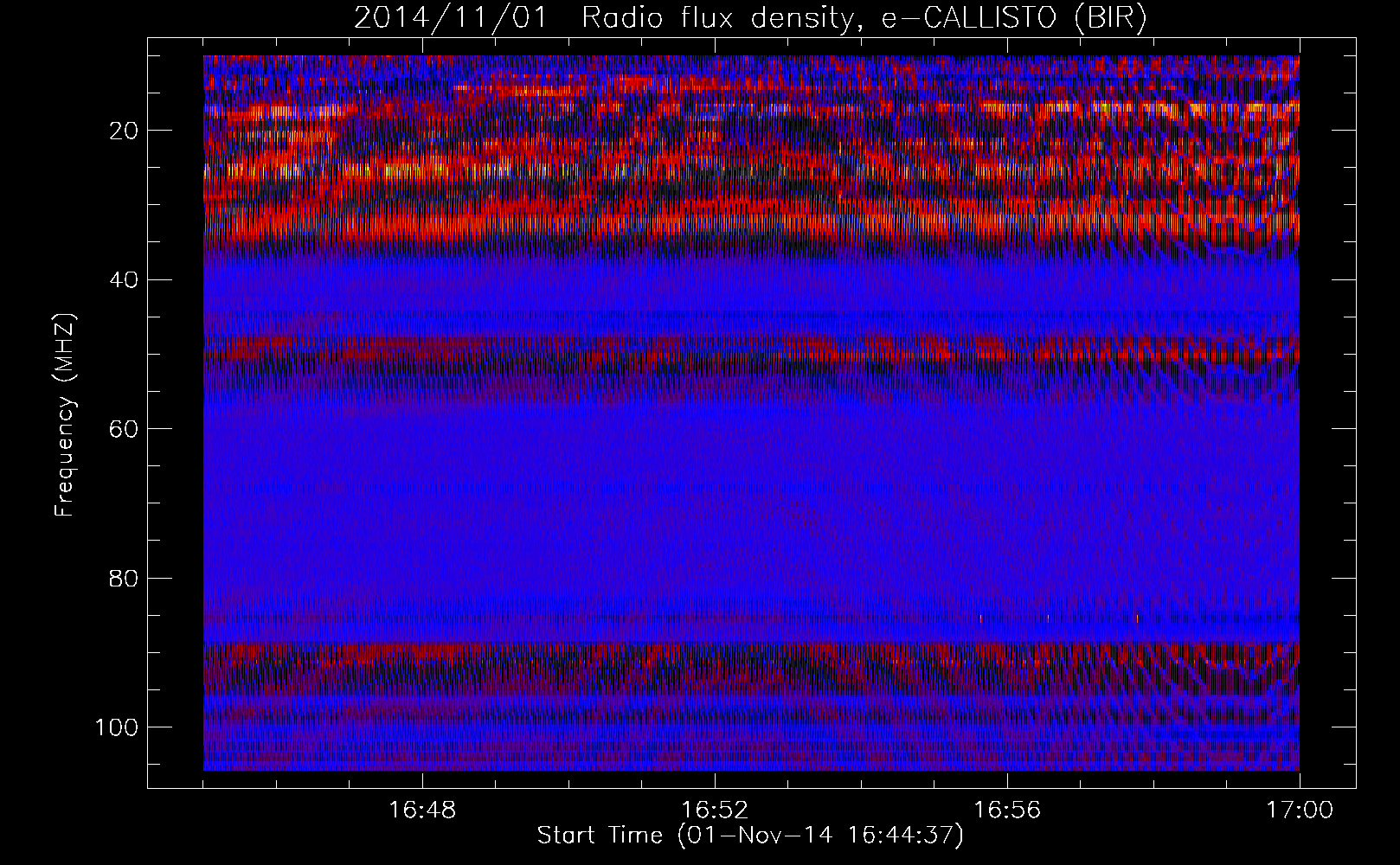
Task: Click the 40 frequency tick label
Action: (125, 280)
